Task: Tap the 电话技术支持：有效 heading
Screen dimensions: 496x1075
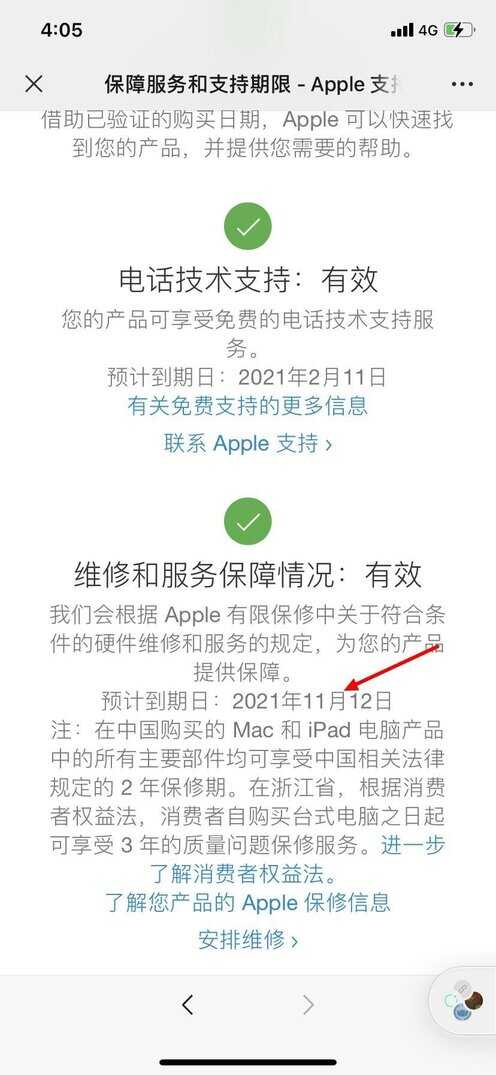Action: (x=248, y=279)
